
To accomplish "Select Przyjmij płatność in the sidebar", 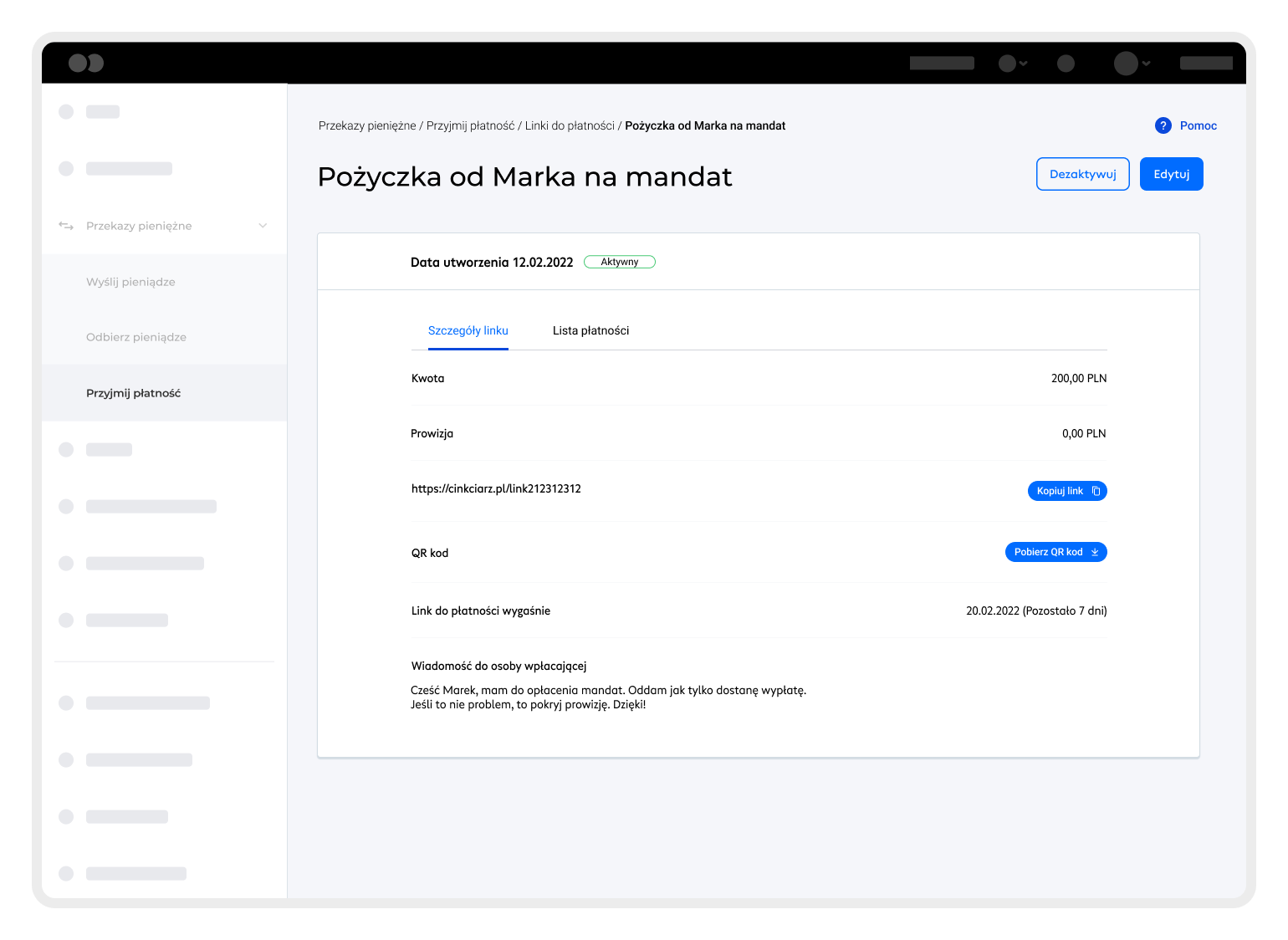I will (133, 393).
